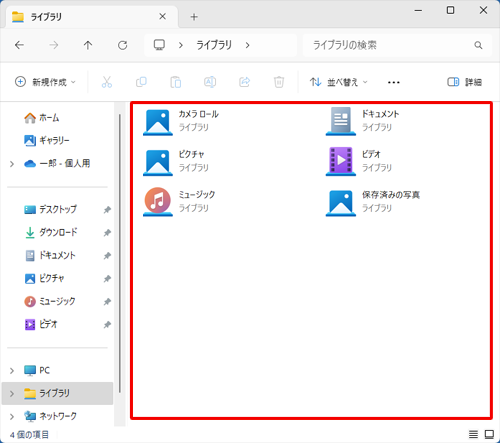Add a new tab with the plus button
The height and width of the screenshot is (443, 500).
[x=194, y=17]
